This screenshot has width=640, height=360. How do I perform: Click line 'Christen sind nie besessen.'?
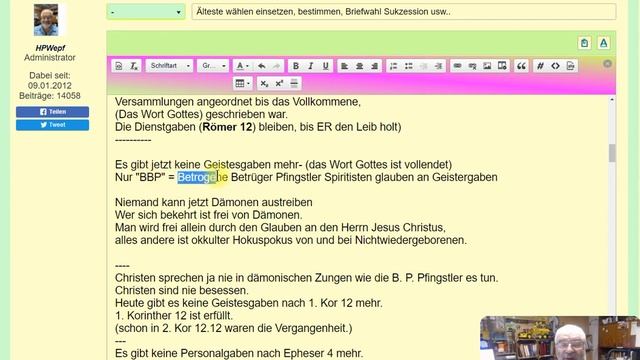point(182,291)
